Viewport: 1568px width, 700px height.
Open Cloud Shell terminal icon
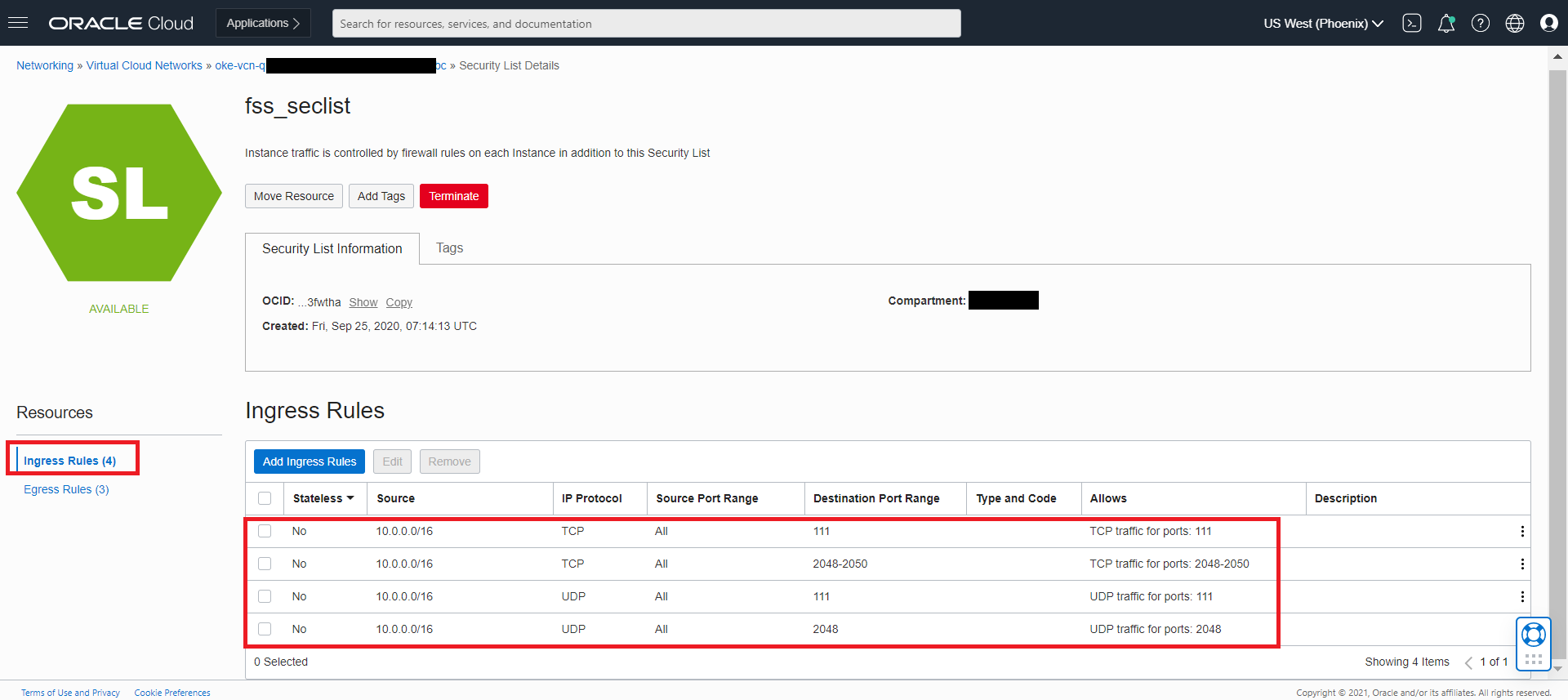click(1412, 23)
